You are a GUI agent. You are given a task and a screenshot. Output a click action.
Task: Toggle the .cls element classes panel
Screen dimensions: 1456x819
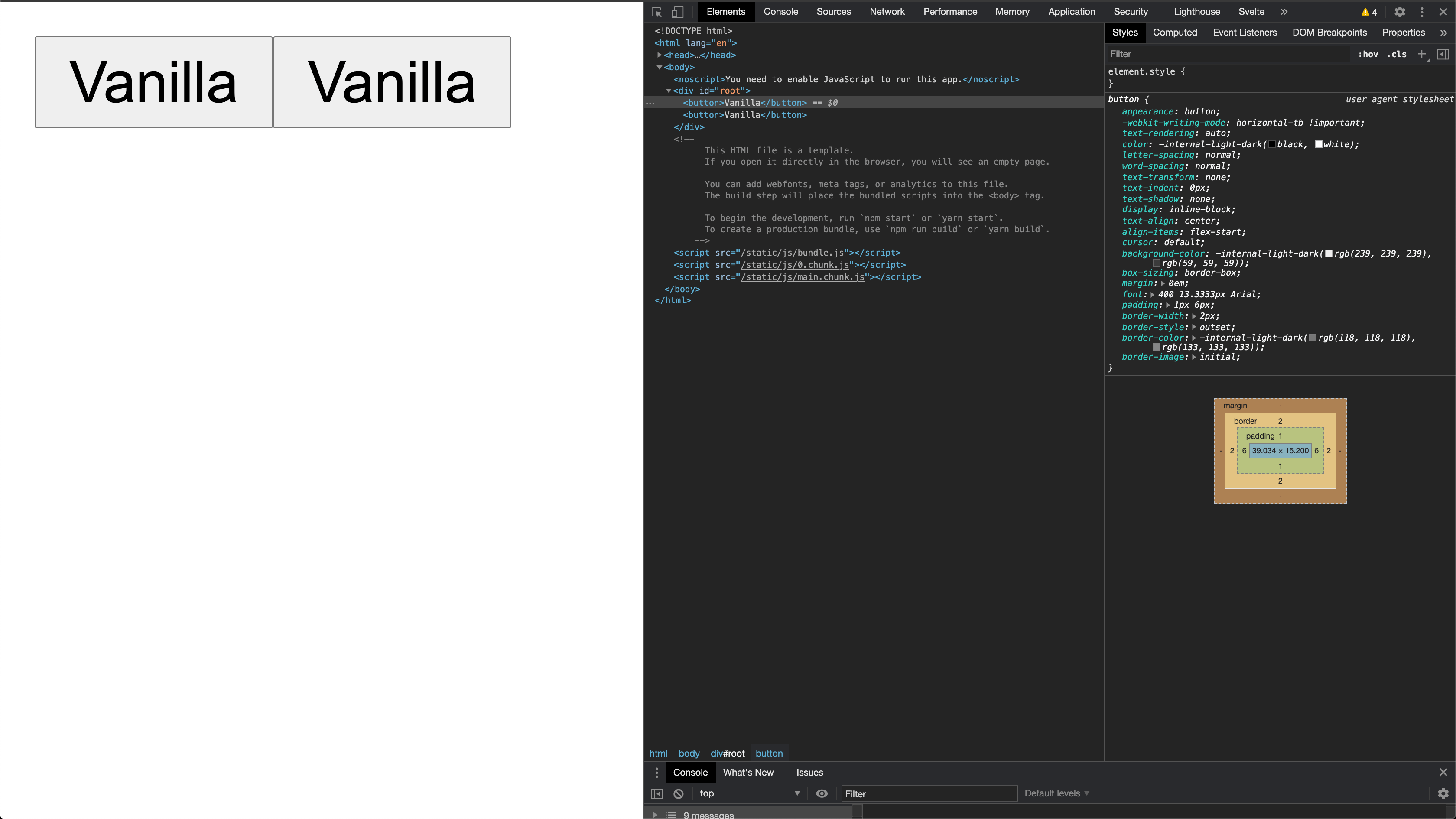[x=1397, y=54]
